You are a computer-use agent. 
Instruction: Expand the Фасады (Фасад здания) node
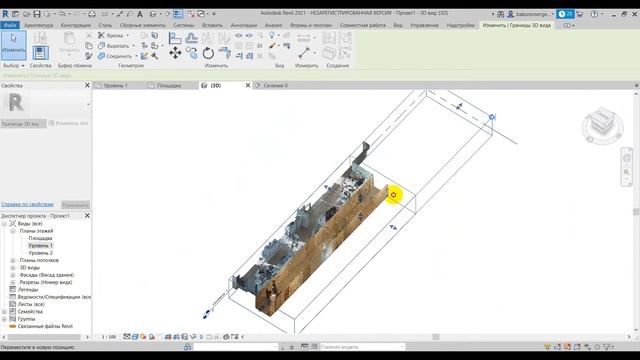(12, 275)
